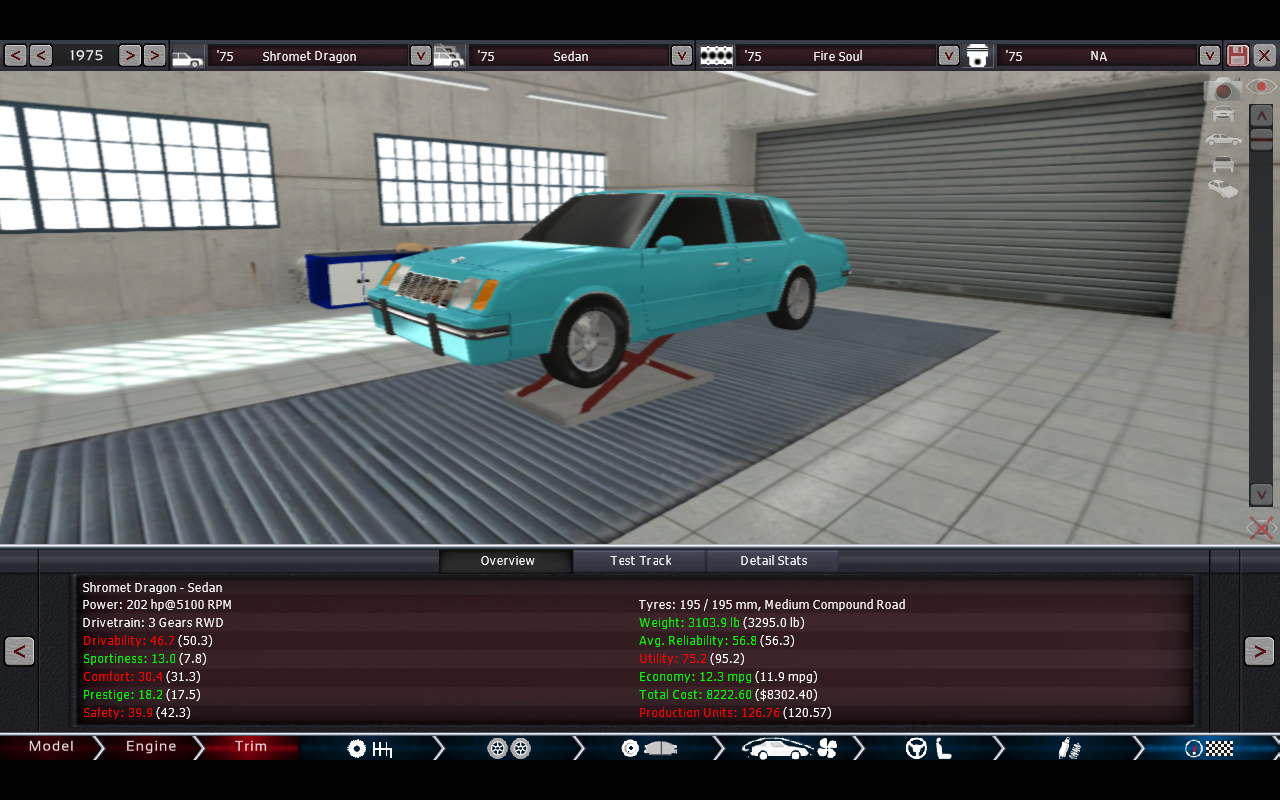
Task: Click the Fire Soul engine name field
Action: tap(837, 56)
